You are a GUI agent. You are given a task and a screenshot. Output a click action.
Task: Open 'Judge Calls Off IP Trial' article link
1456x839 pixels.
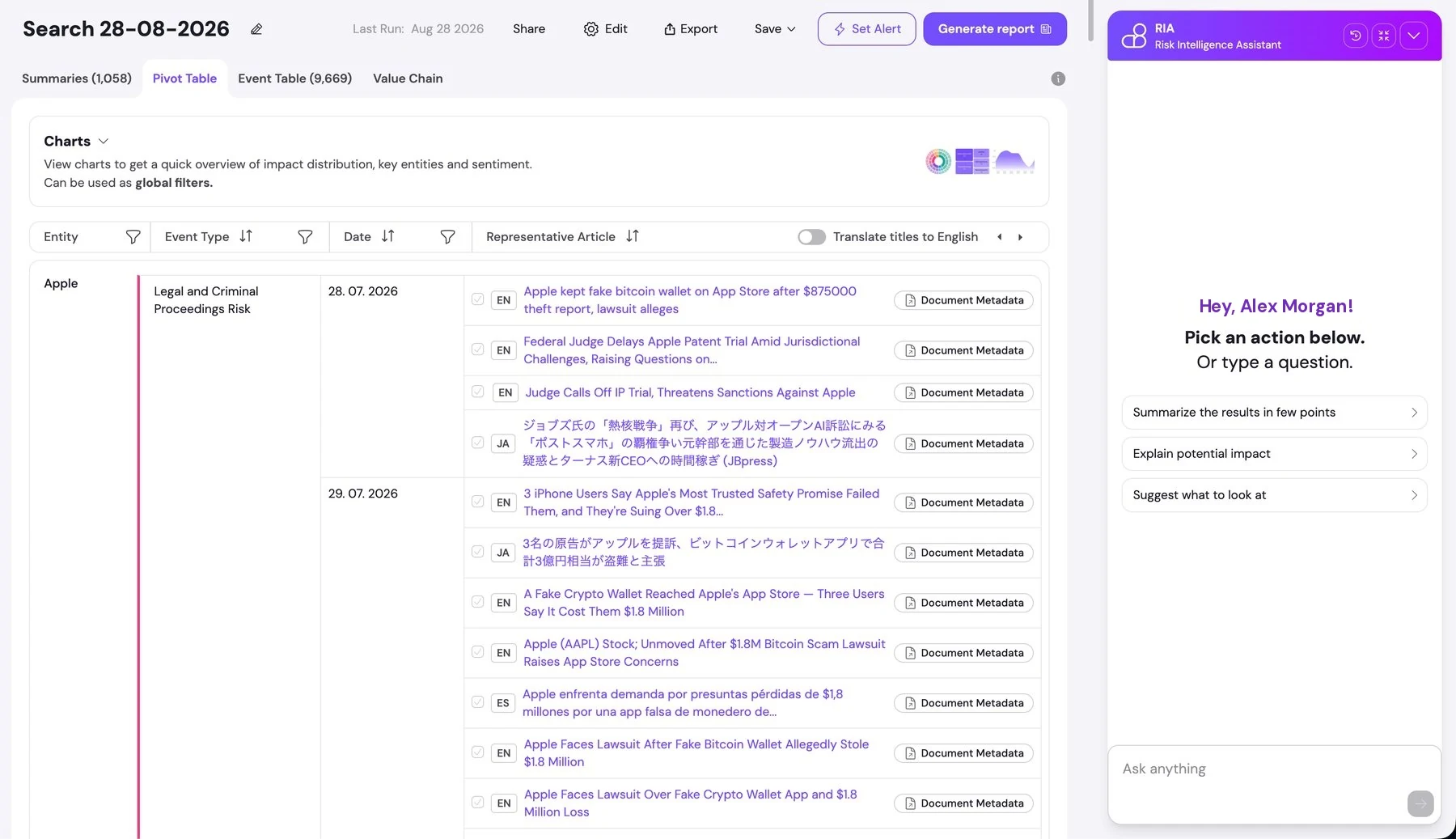(690, 392)
